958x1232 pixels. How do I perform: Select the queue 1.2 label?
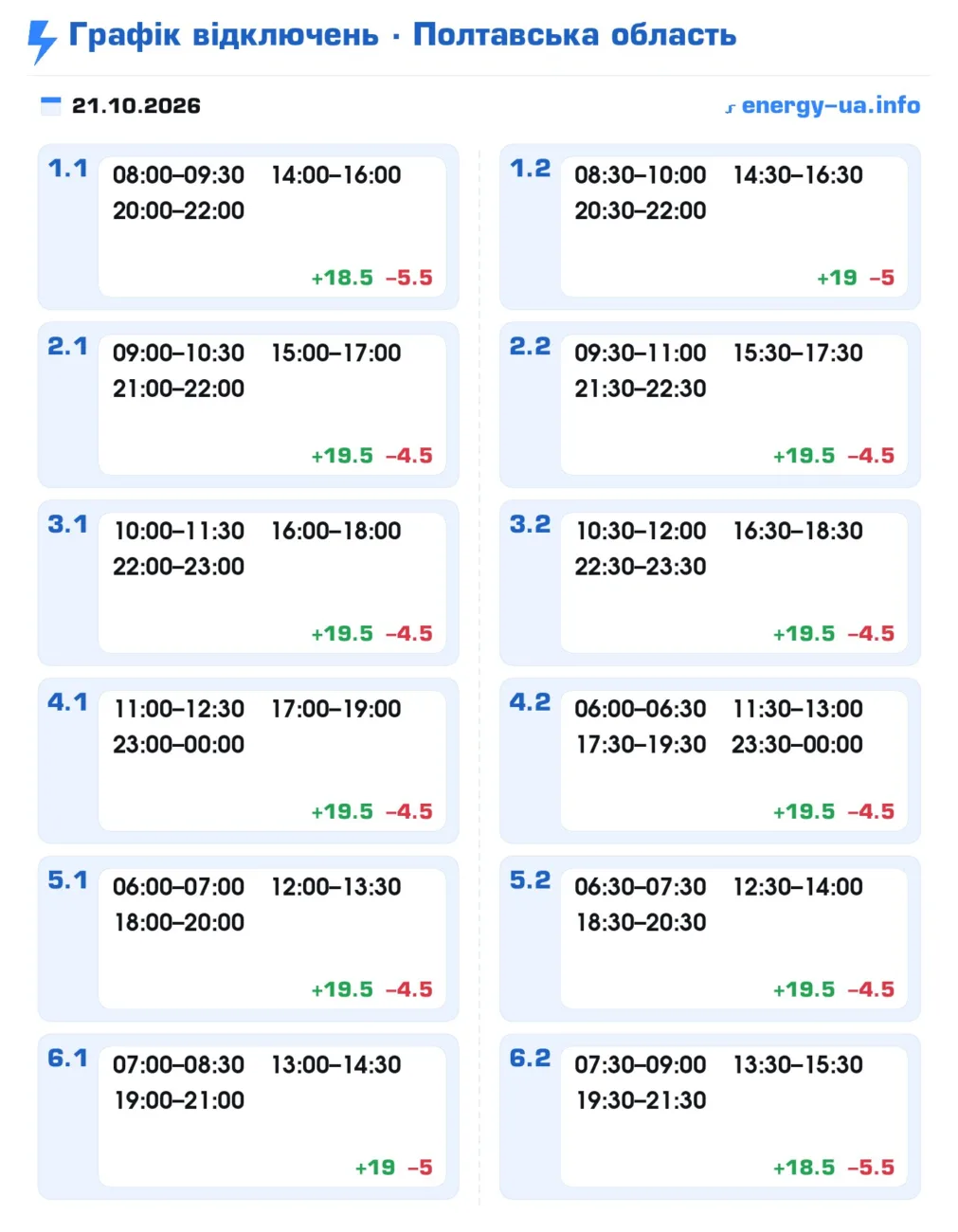click(530, 168)
